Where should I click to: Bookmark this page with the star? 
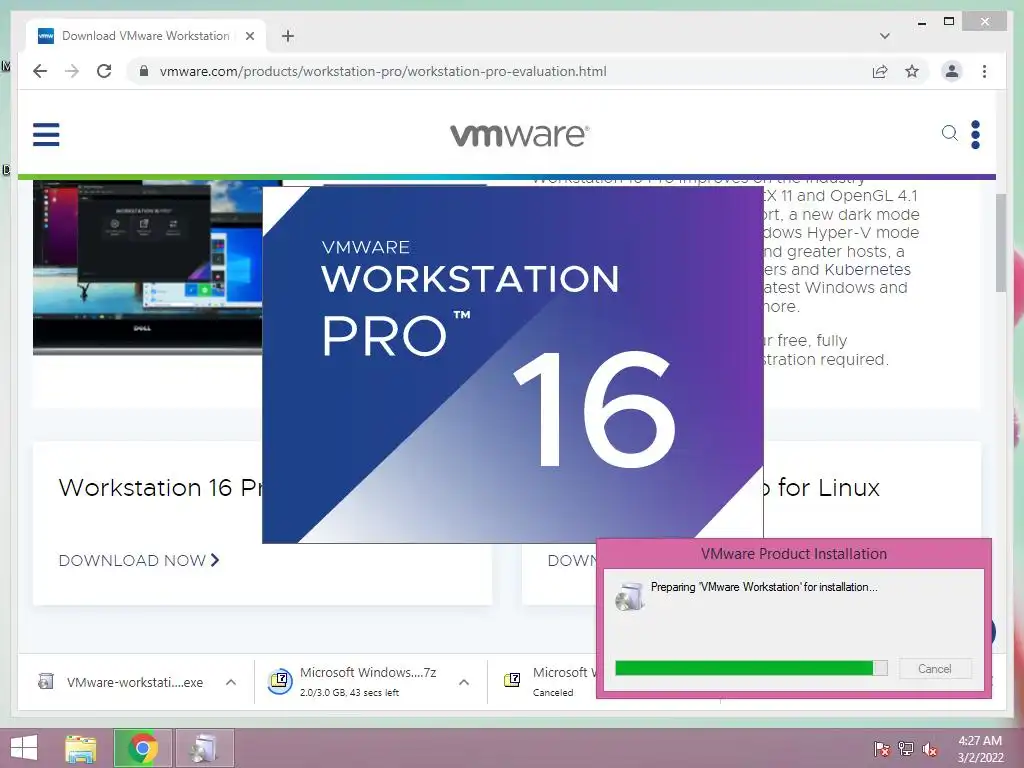(912, 71)
